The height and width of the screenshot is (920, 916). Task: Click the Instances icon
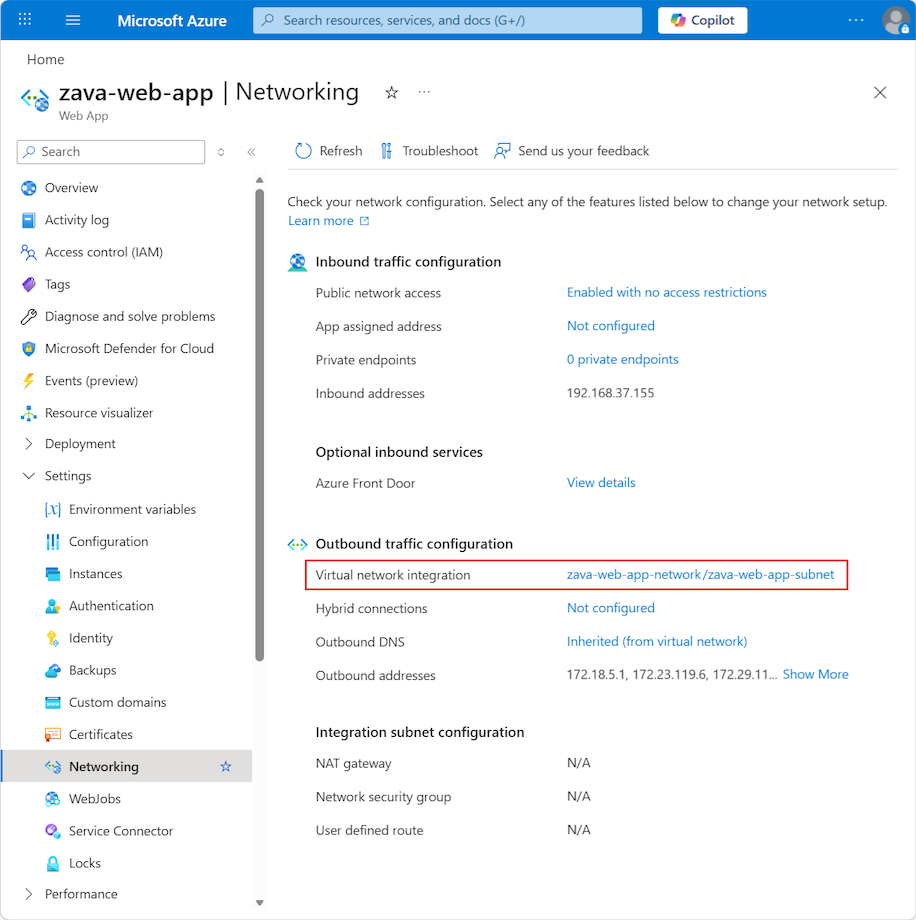[x=53, y=574]
